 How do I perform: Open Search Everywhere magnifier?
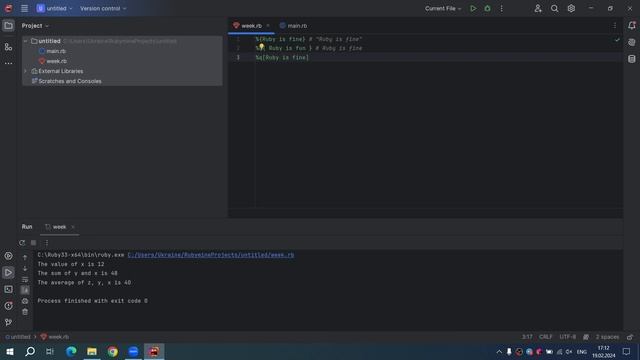554,8
